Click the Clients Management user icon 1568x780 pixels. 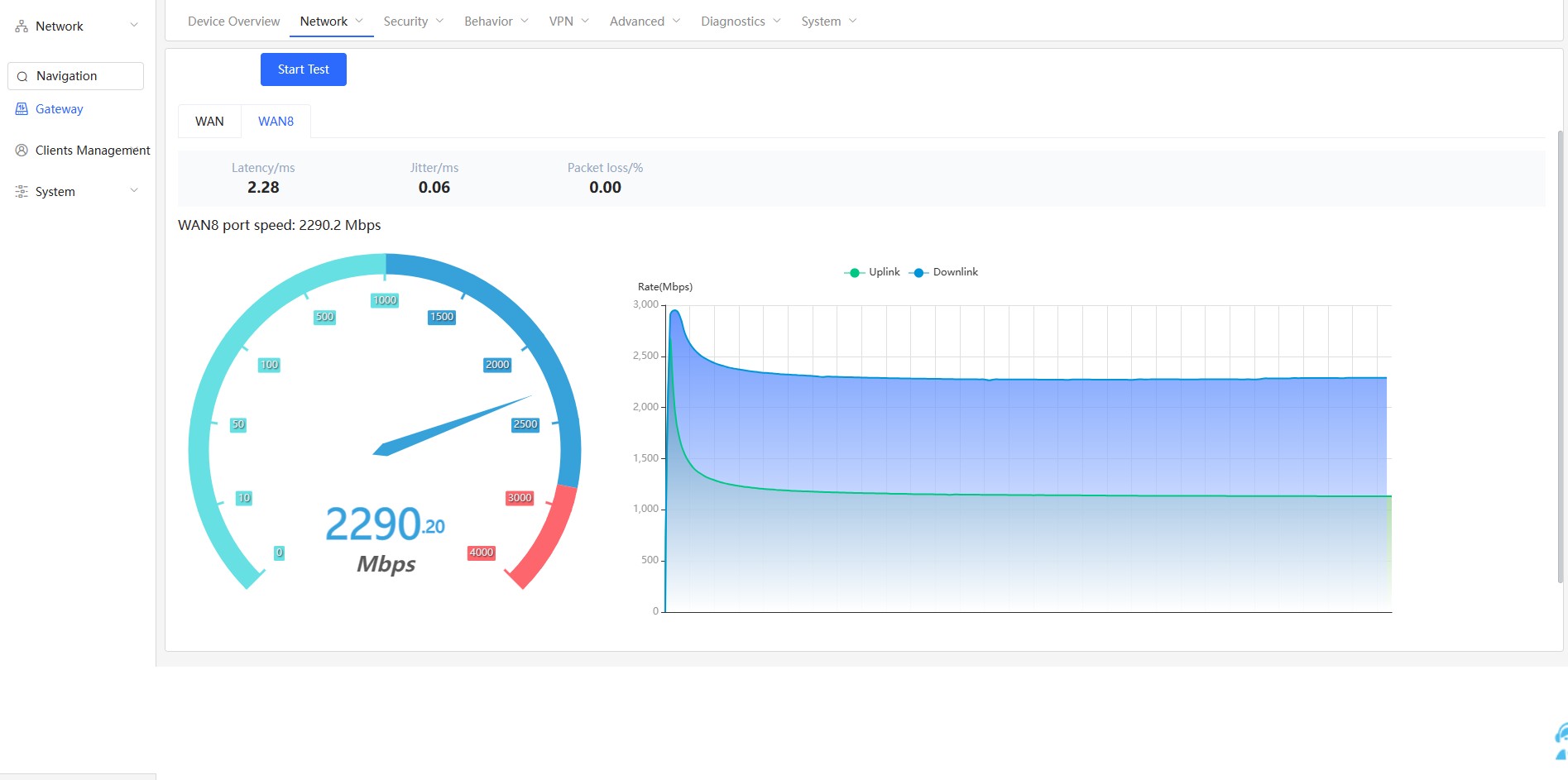coord(22,150)
